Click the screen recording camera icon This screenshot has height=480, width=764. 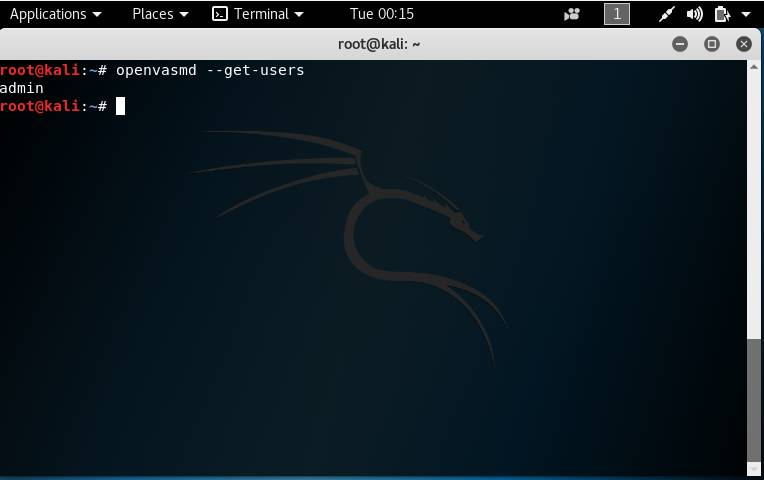click(x=572, y=15)
